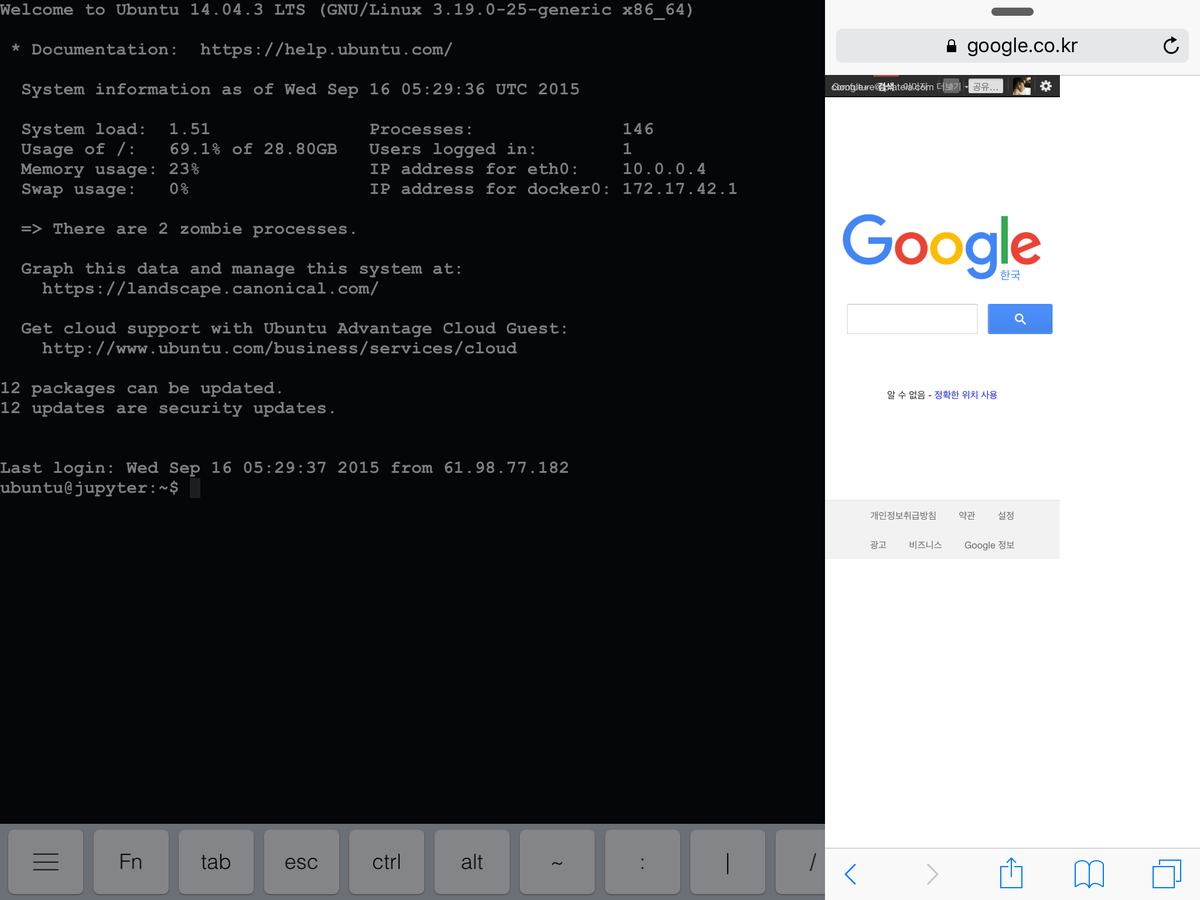Open the Google 정보 footer link
Screen dimensions: 1200x900
coord(989,545)
